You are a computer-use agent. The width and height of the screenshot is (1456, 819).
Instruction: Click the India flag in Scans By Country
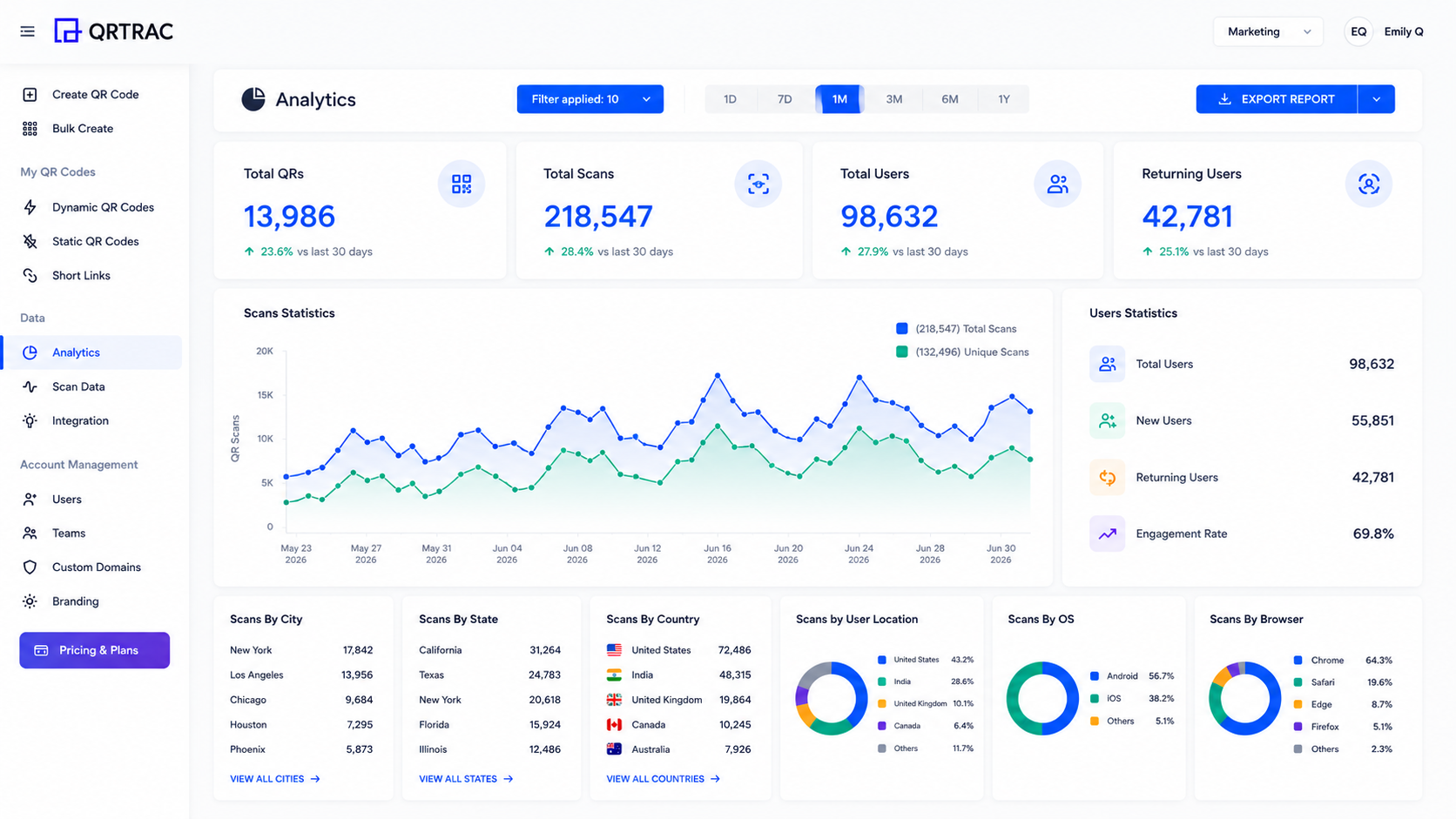point(614,675)
